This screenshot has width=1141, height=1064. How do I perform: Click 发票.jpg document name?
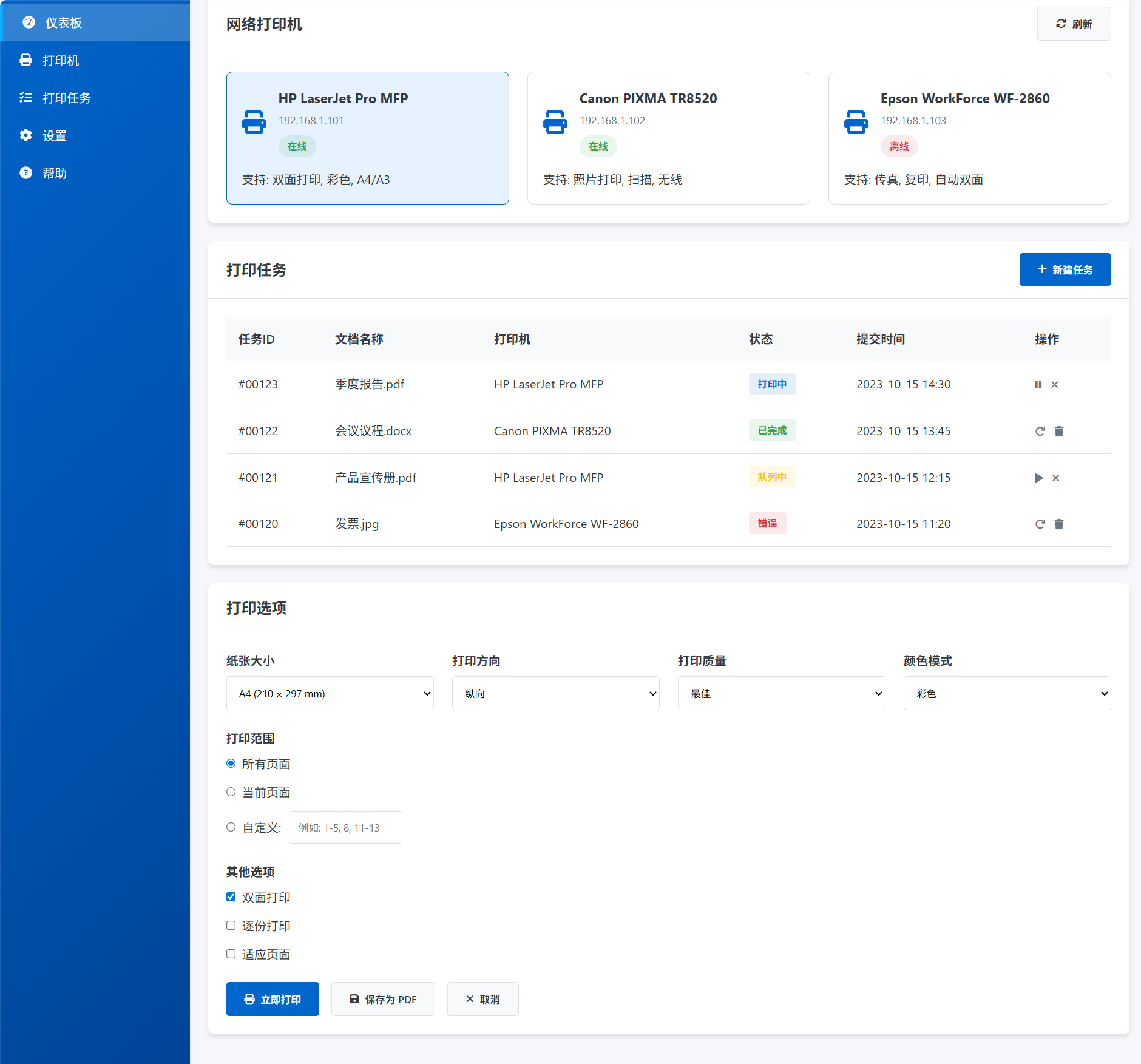pos(357,524)
